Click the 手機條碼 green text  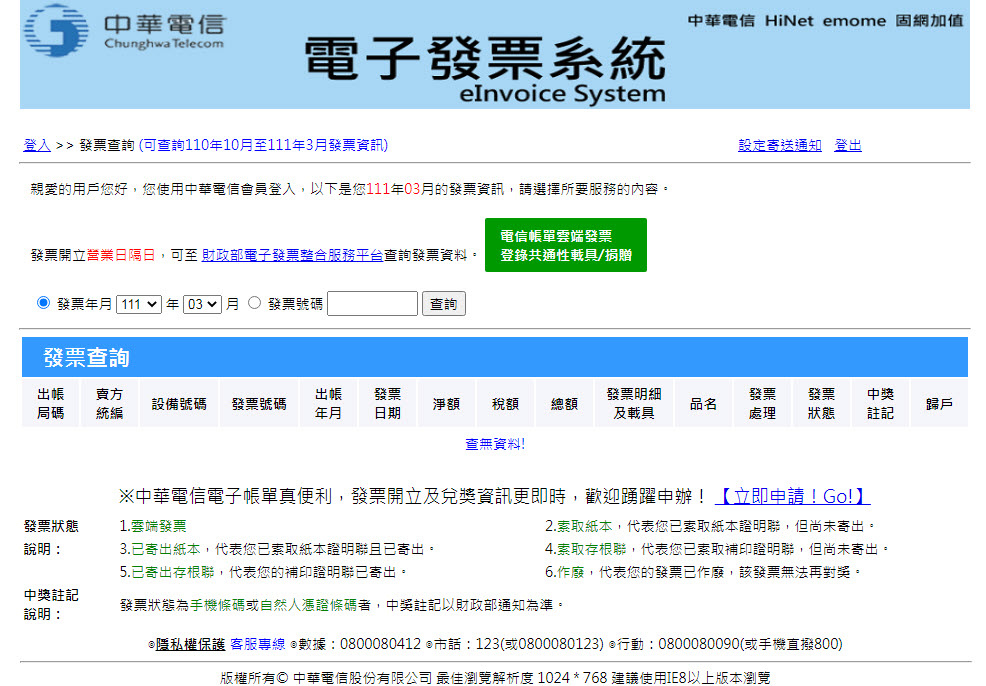[217, 605]
